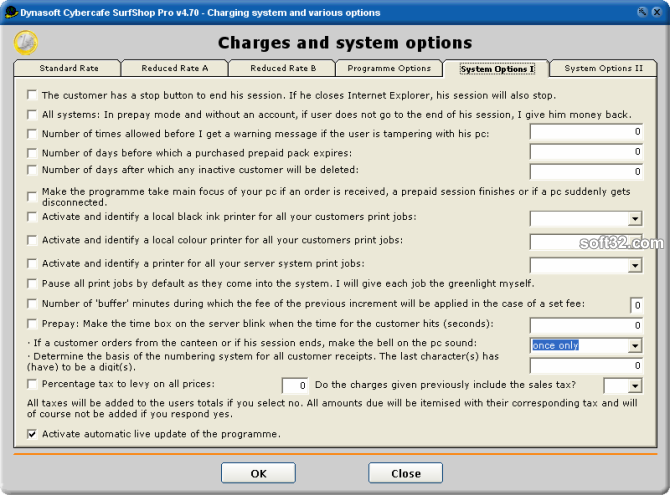Image resolution: width=670 pixels, height=495 pixels.
Task: Enable tampering warning message checkbox
Action: pyautogui.click(x=32, y=134)
